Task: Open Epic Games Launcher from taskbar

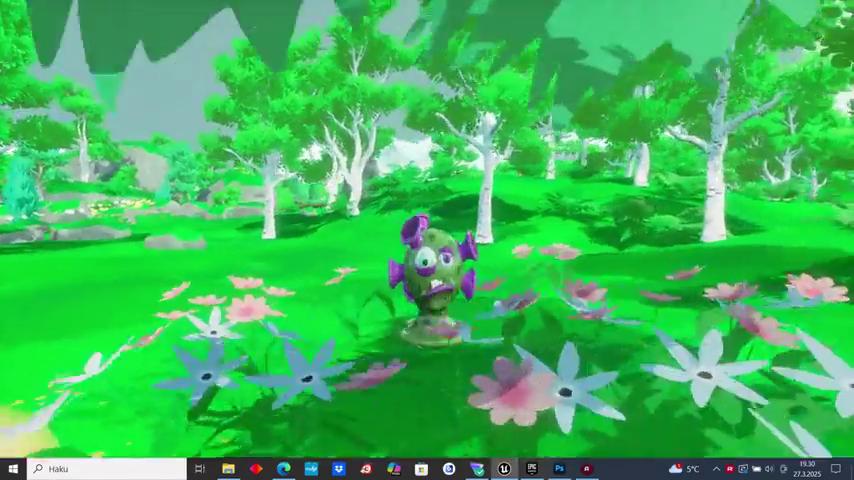Action: point(532,469)
